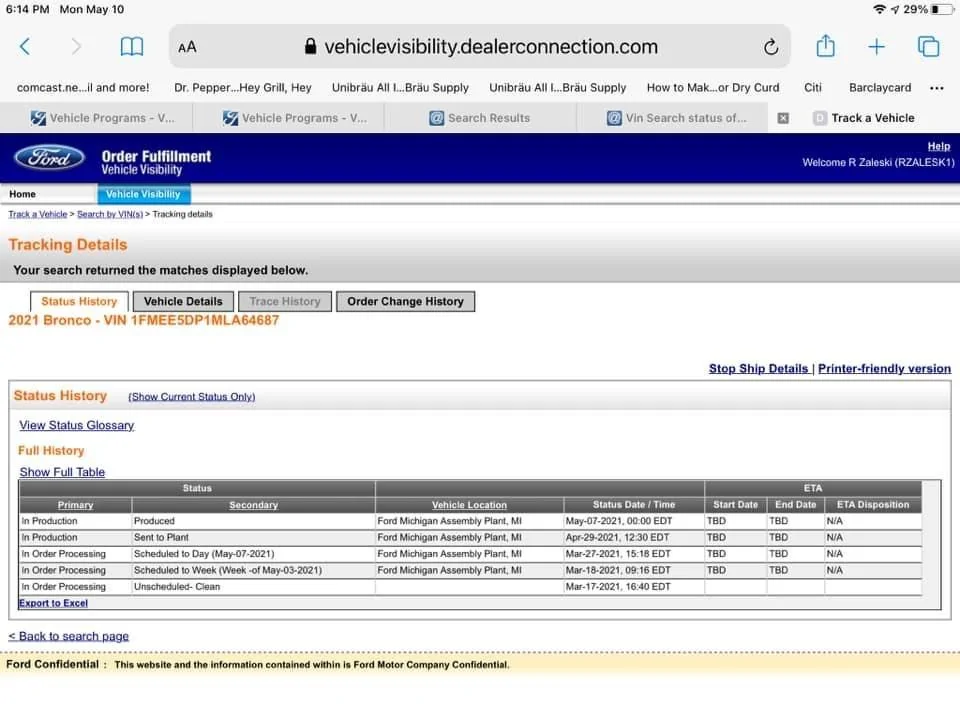Open the Vehicle Details tab
Image resolution: width=960 pixels, height=720 pixels.
click(x=183, y=301)
